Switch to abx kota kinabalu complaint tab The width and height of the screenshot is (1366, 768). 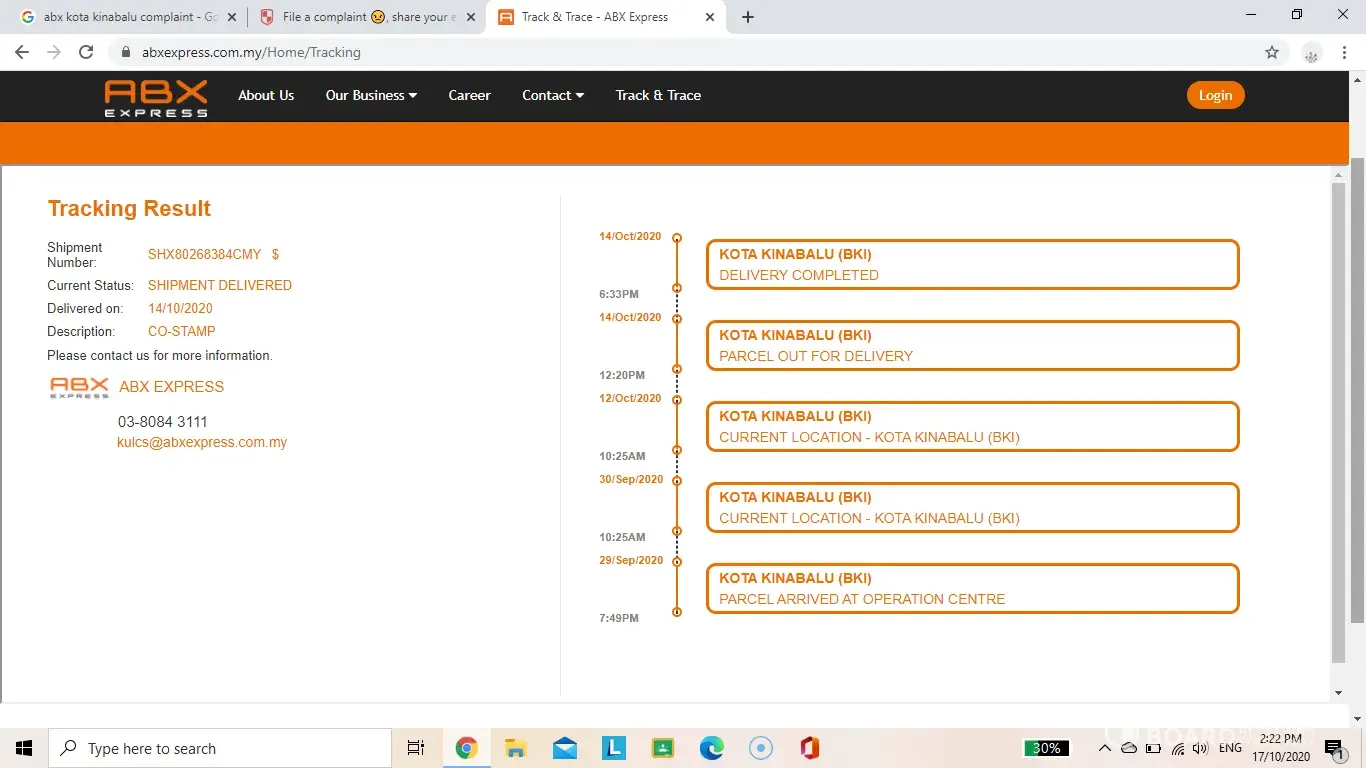click(x=120, y=17)
